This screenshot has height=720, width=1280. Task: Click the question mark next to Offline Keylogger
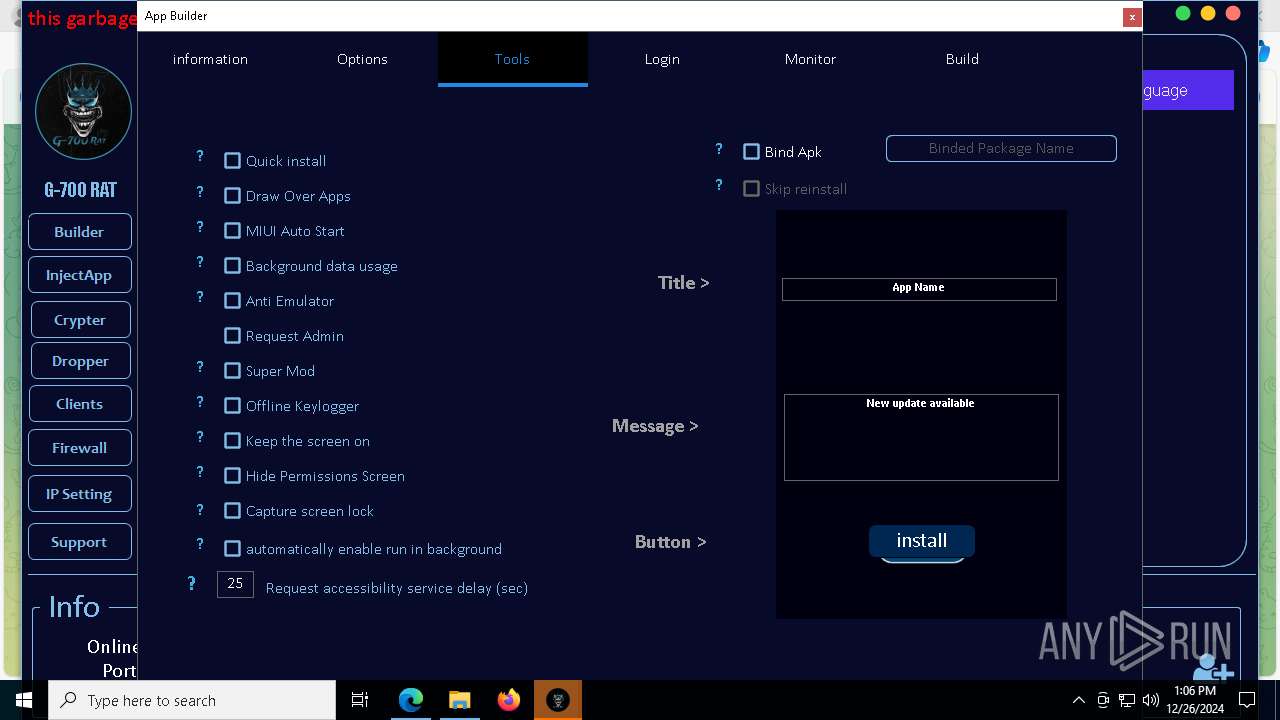click(200, 402)
